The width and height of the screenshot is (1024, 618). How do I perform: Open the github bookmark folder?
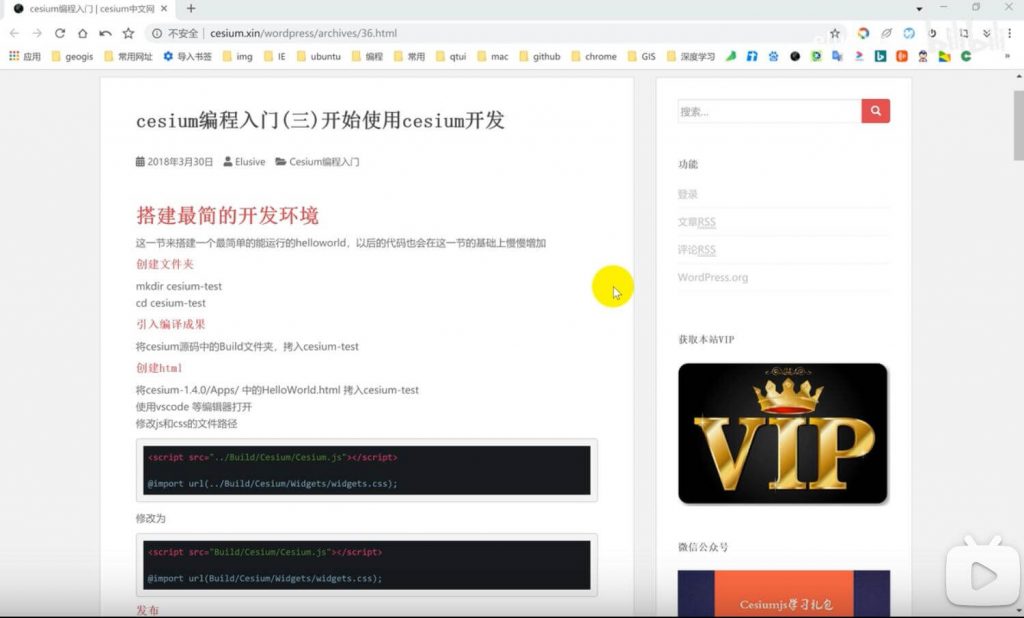pos(539,57)
